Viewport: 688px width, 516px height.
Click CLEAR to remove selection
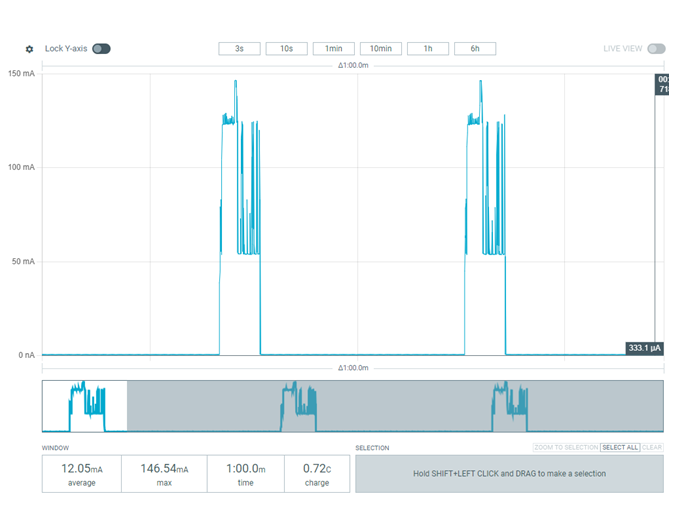[652, 448]
